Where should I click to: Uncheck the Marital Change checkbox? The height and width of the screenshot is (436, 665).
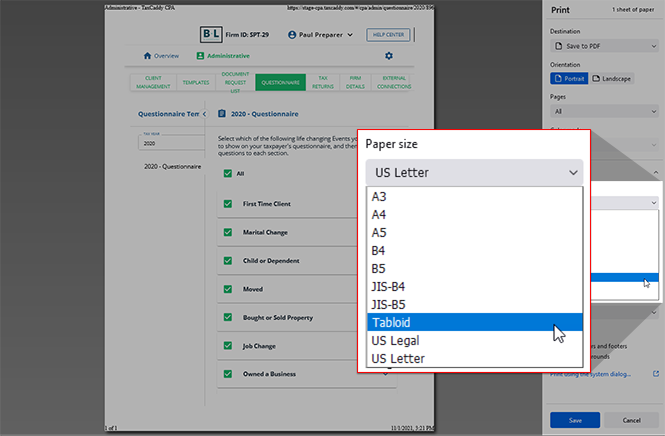click(228, 232)
